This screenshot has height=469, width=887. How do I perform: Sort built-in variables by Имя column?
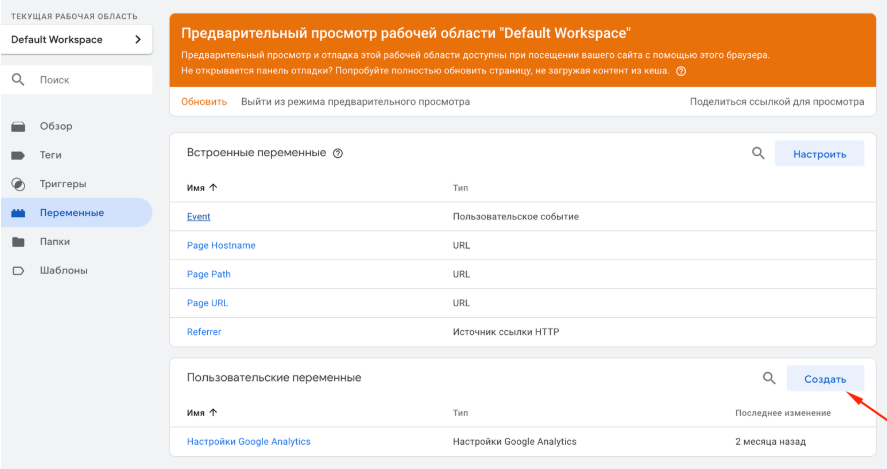tap(202, 188)
